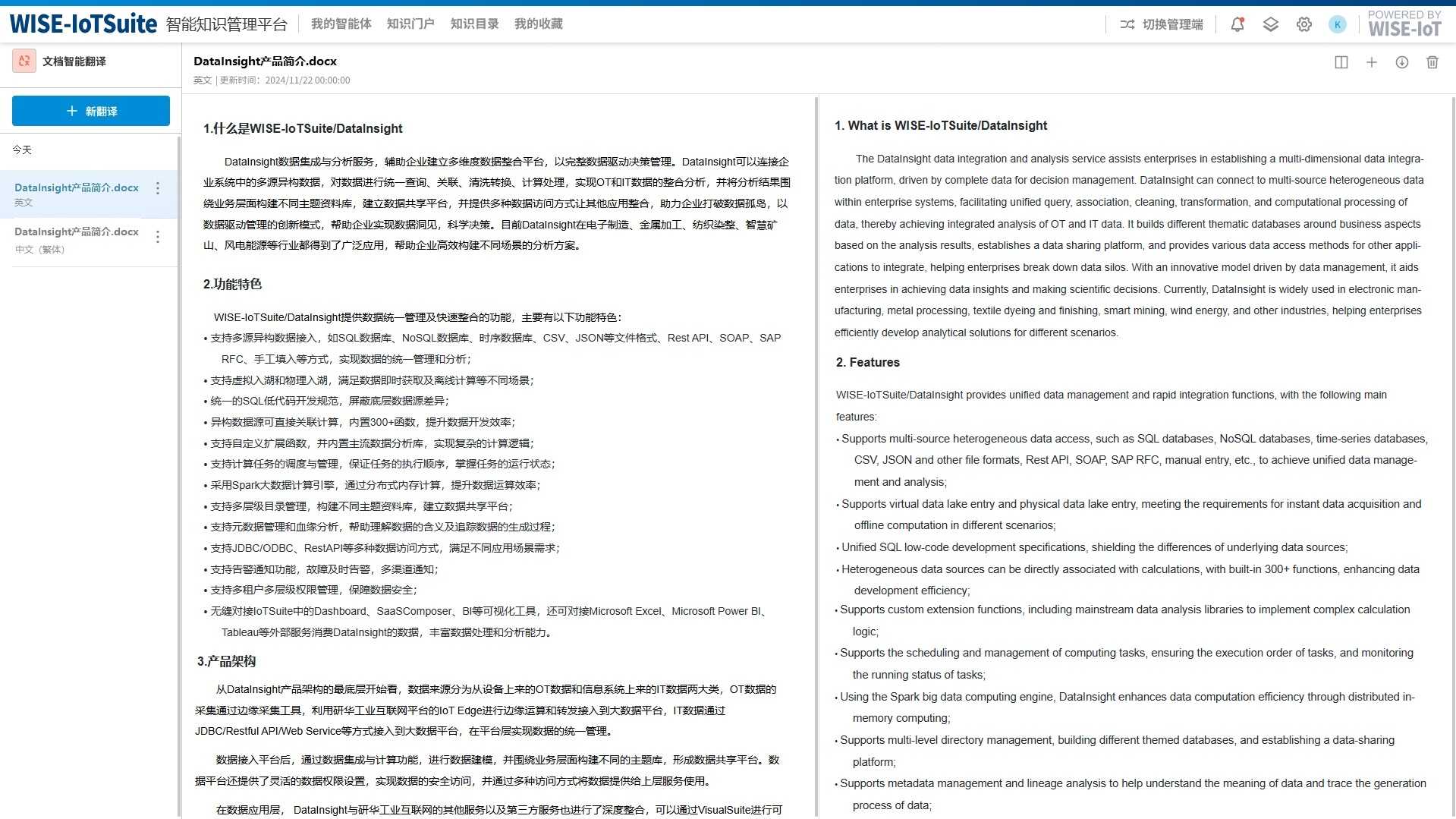The height and width of the screenshot is (819, 1456).
Task: Expand the 今天 history group
Action: [23, 150]
